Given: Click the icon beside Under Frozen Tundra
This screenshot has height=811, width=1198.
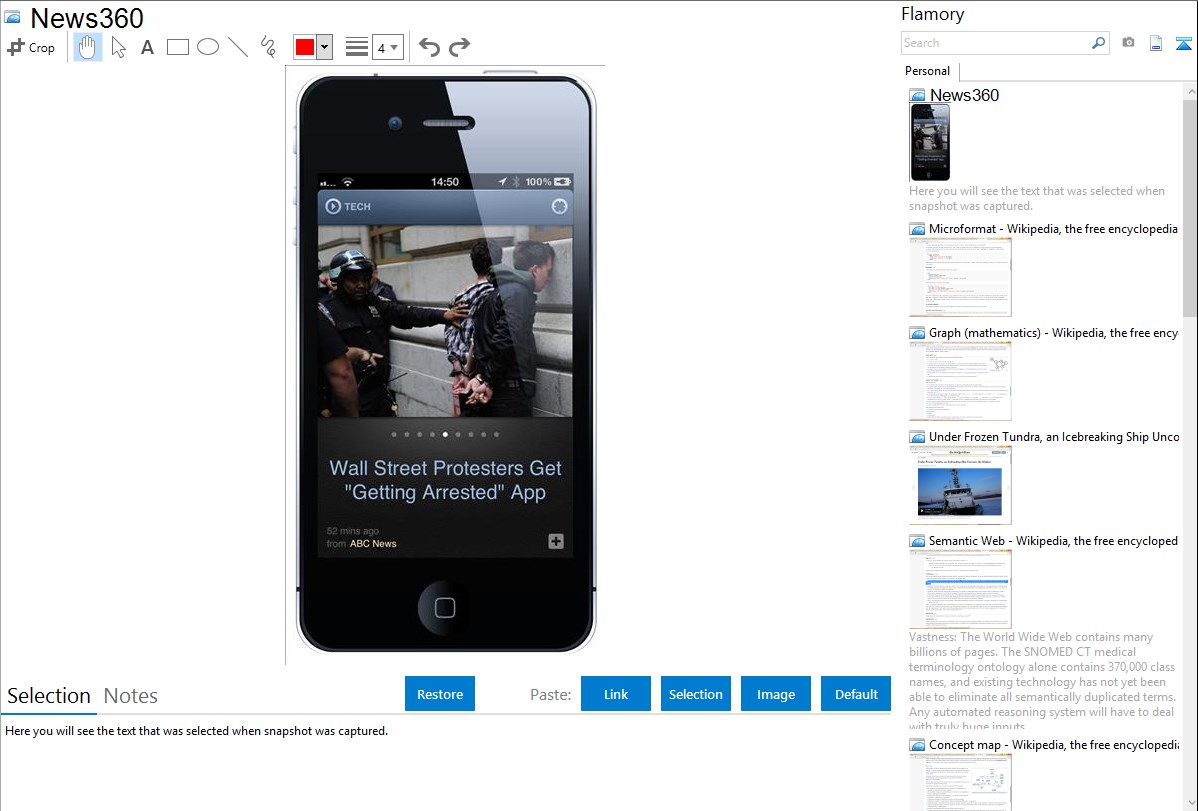Looking at the screenshot, I should coord(917,436).
